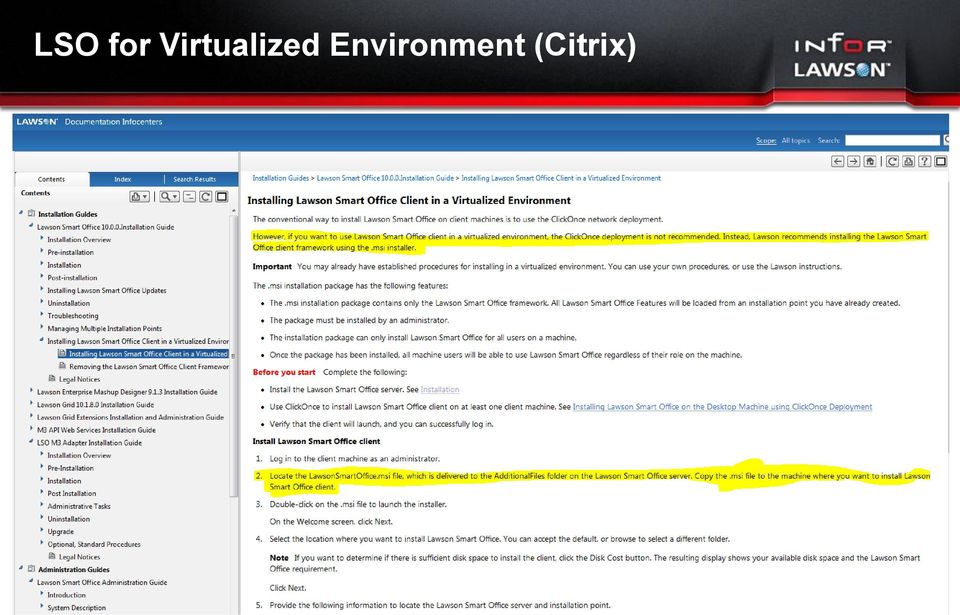Image resolution: width=960 pixels, height=615 pixels.
Task: Click the Installation Guides breadcrumb link
Action: pos(280,178)
